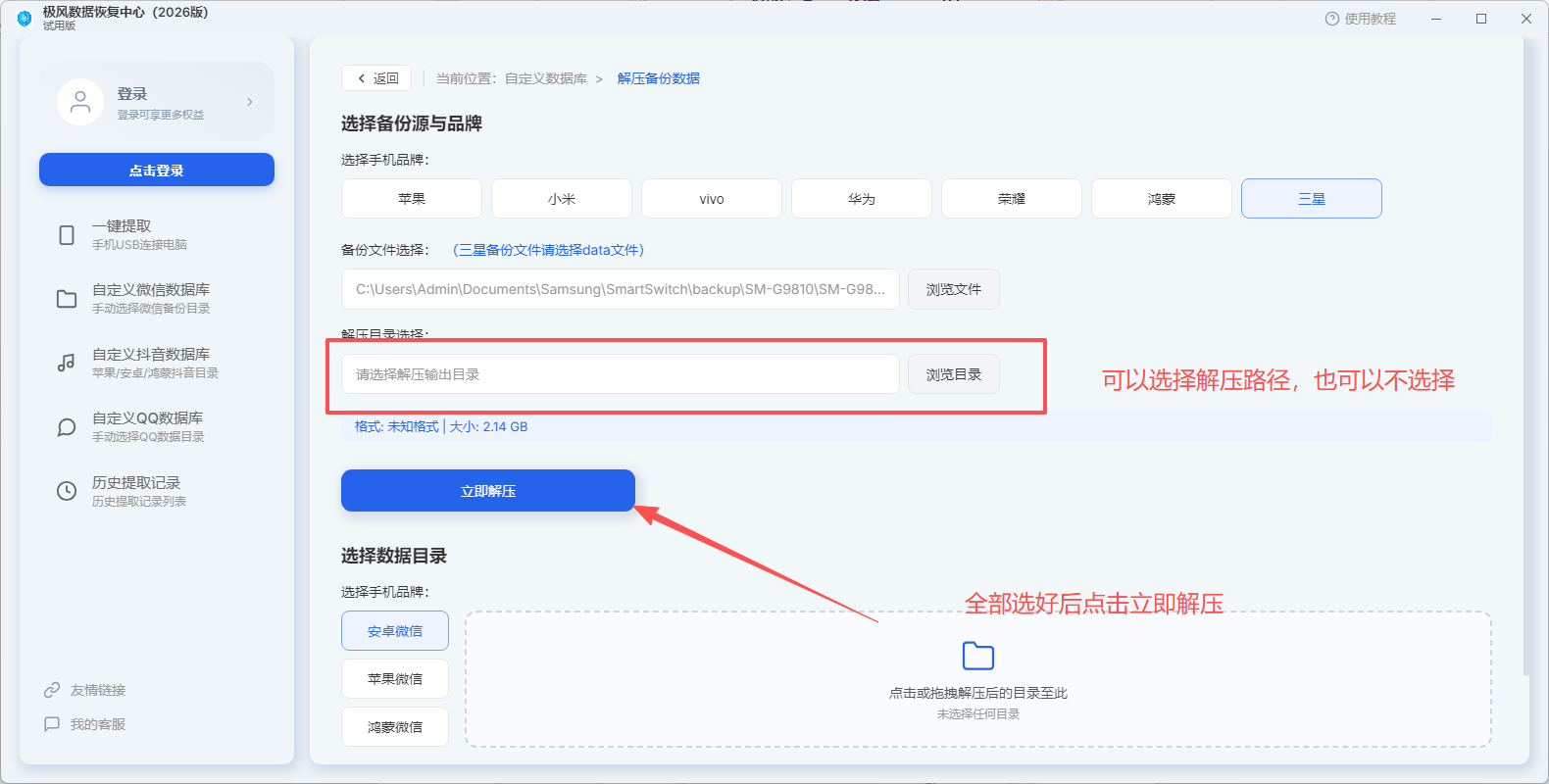Select the 苹果 phone brand
This screenshot has height=784, width=1549.
point(412,198)
